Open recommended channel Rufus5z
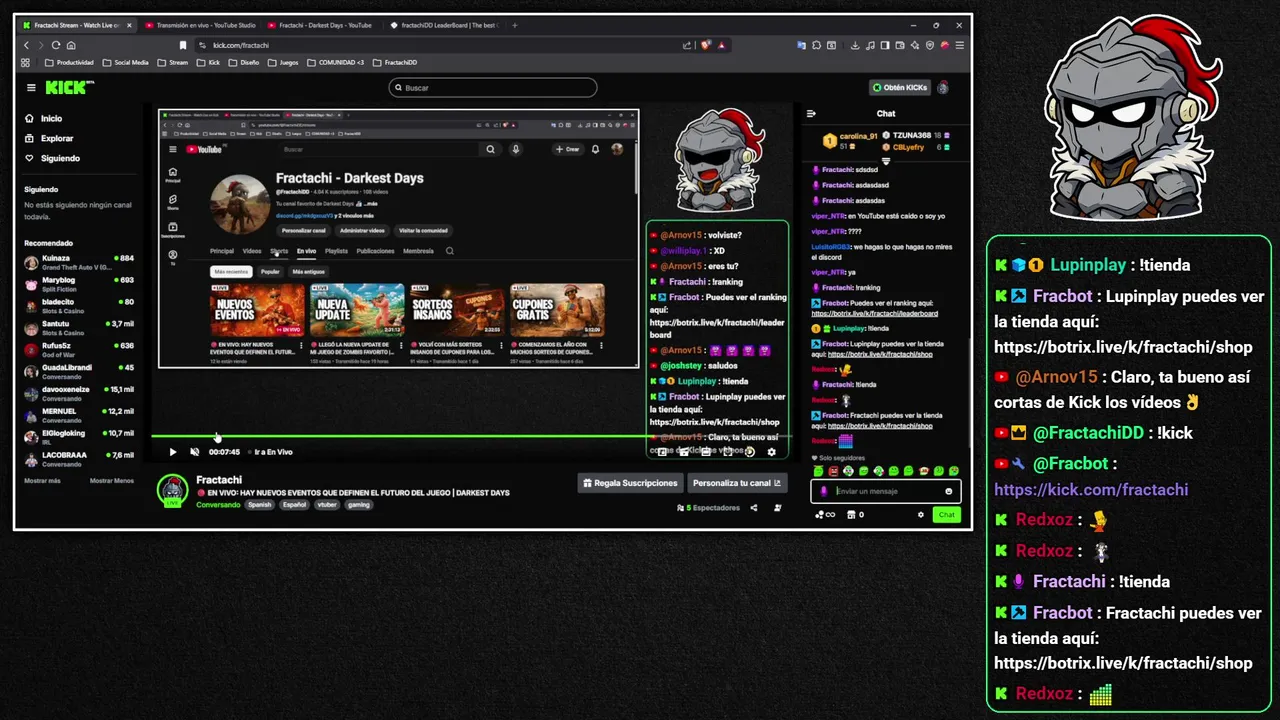This screenshot has height=720, width=1280. click(x=79, y=349)
